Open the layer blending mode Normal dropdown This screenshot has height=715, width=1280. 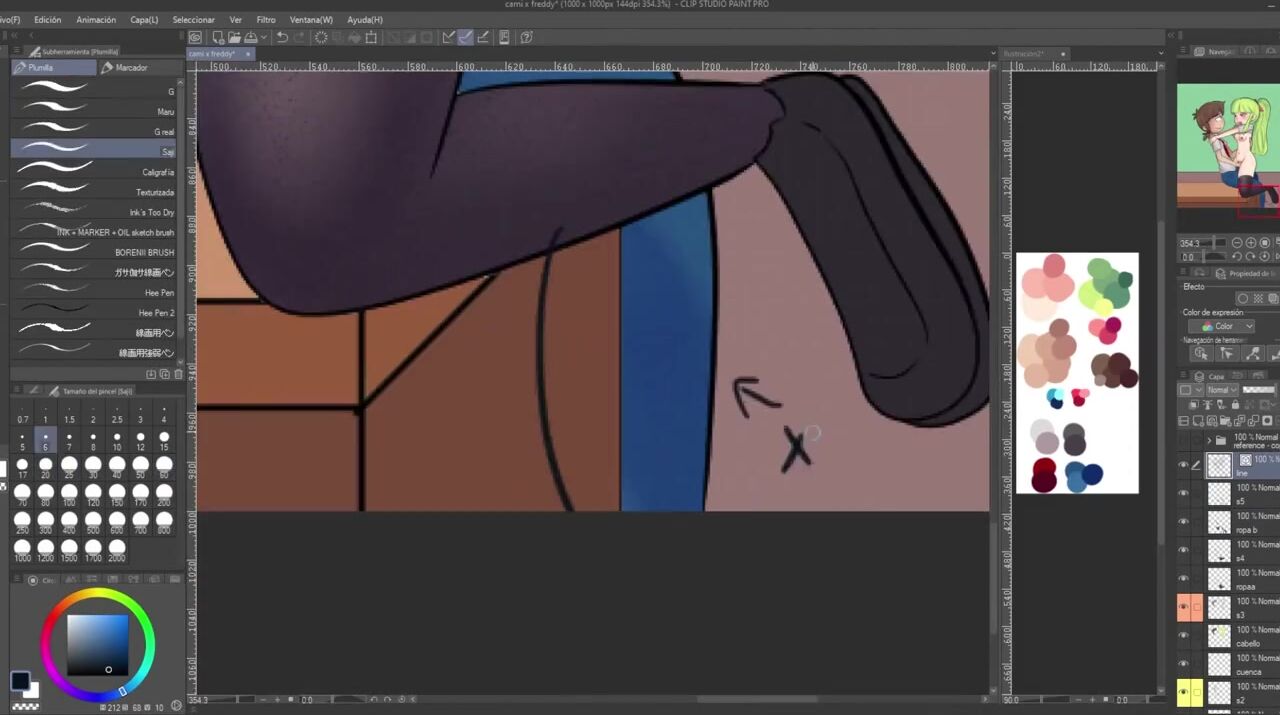1221,390
